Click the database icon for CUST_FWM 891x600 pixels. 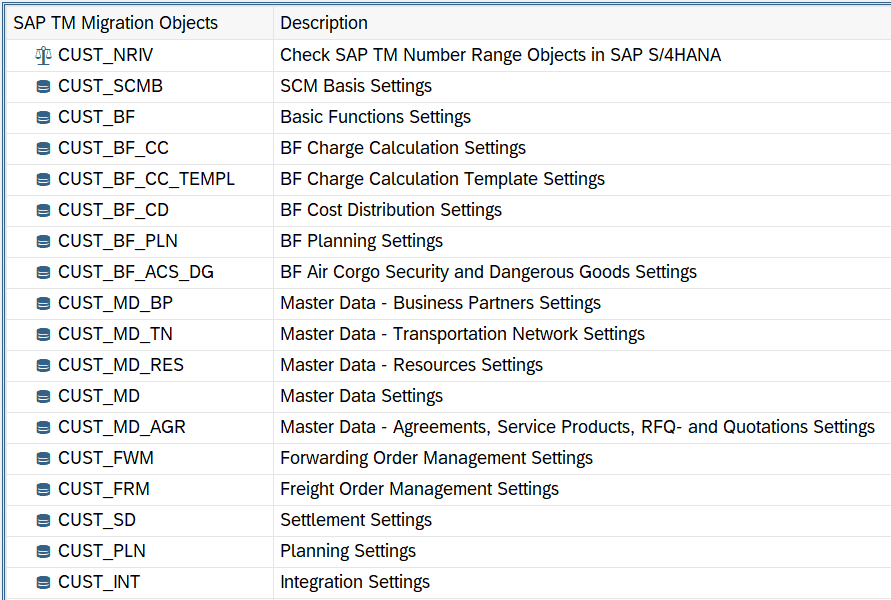tap(43, 459)
